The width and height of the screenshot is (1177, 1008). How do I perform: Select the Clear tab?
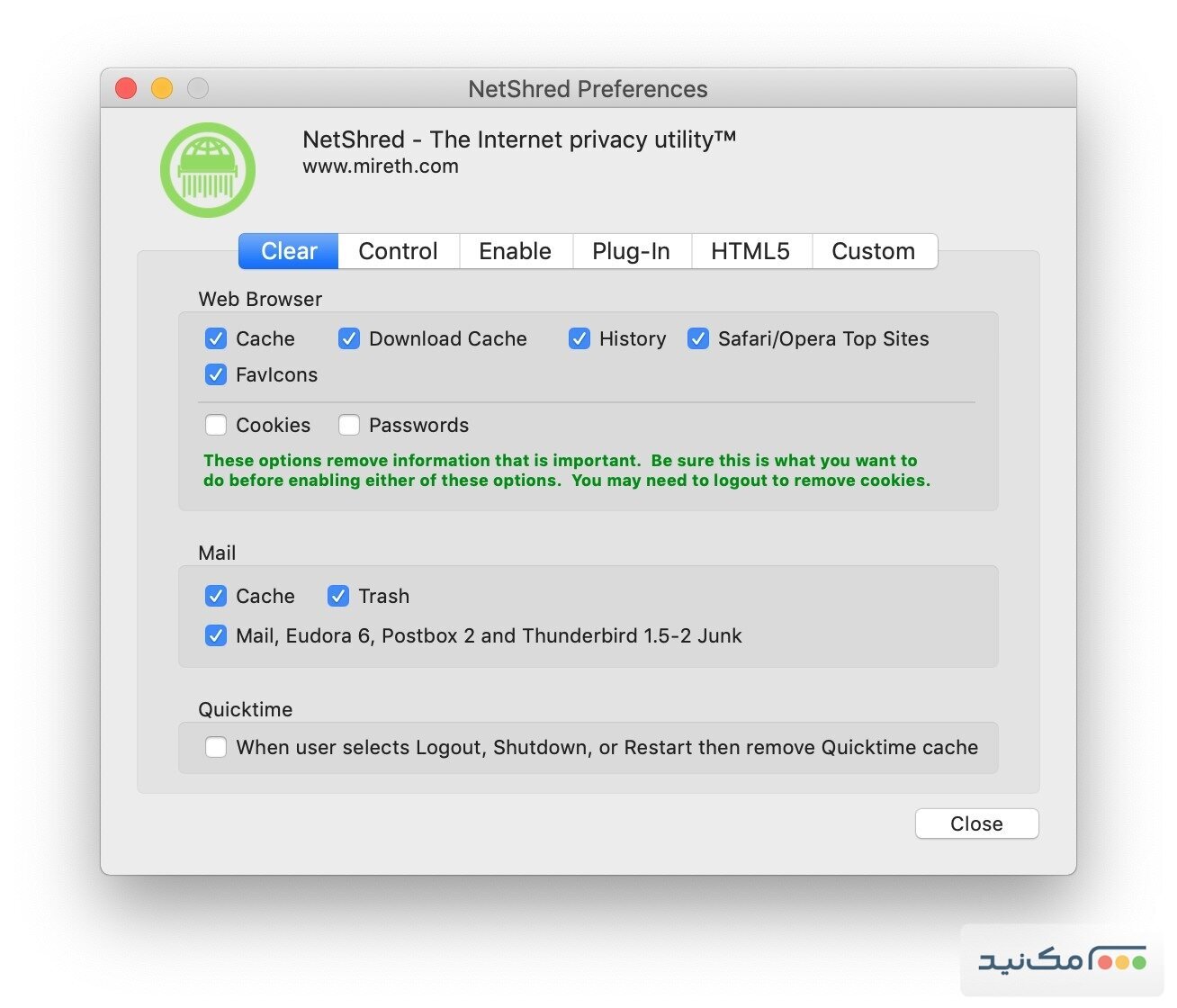(289, 251)
